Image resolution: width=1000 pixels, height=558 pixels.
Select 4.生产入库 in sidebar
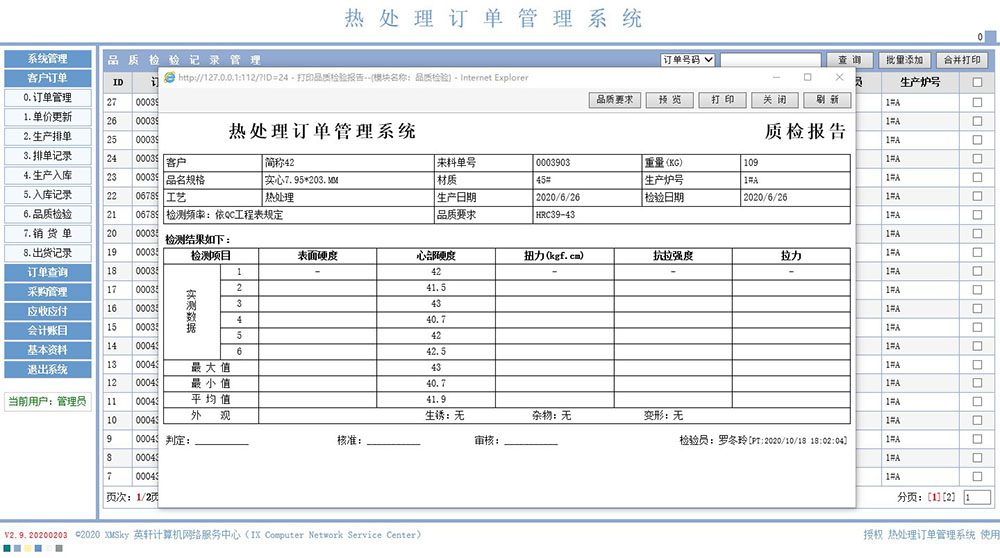[48, 175]
